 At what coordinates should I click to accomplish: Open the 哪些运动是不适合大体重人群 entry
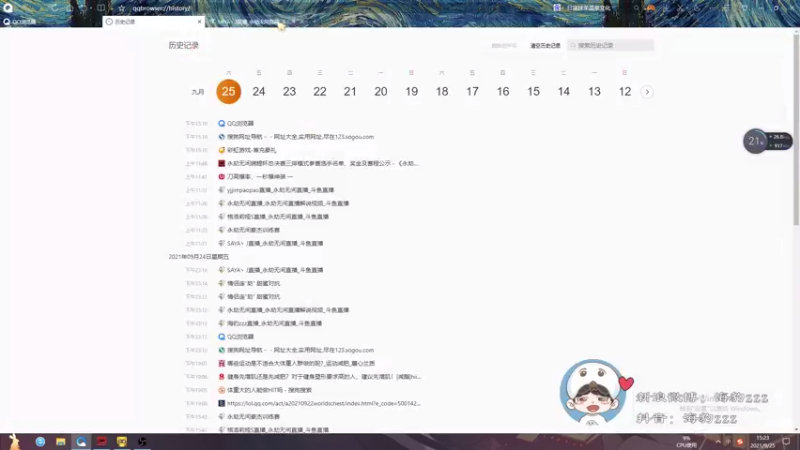pyautogui.click(x=301, y=363)
